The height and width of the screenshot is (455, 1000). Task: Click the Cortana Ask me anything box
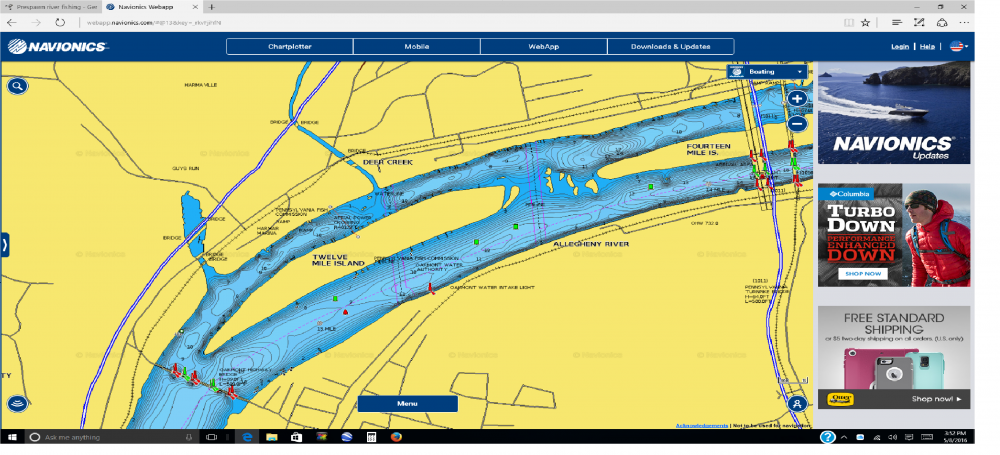coord(112,437)
